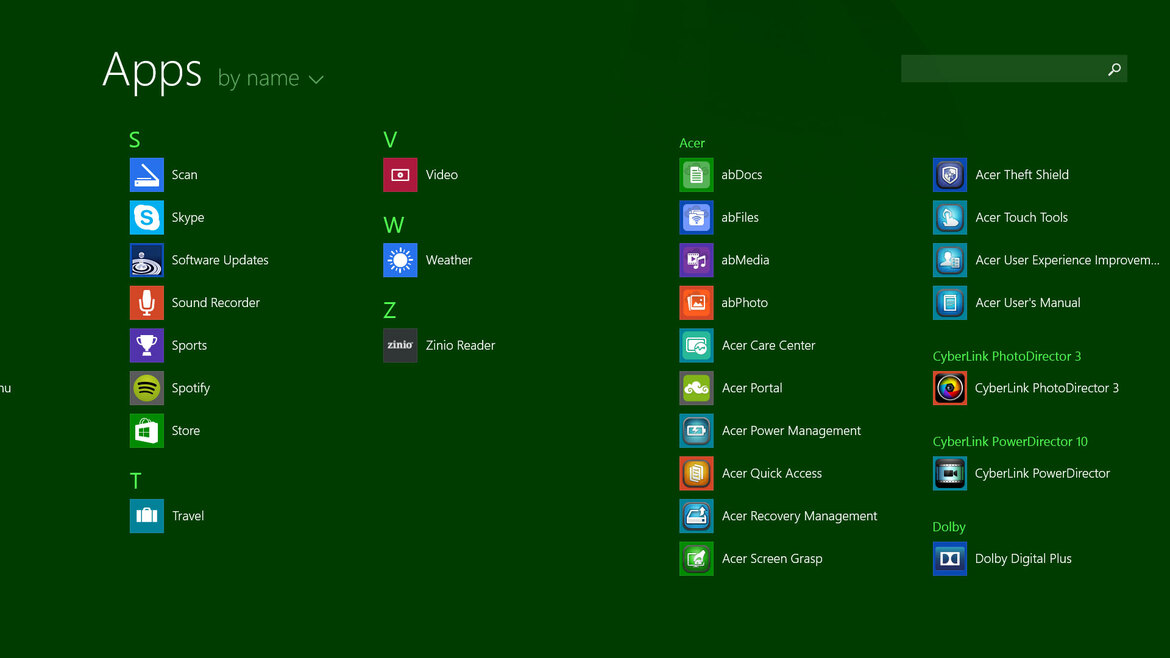The image size is (1170, 658).
Task: Open the 'by name' sort dropdown
Action: 271,78
